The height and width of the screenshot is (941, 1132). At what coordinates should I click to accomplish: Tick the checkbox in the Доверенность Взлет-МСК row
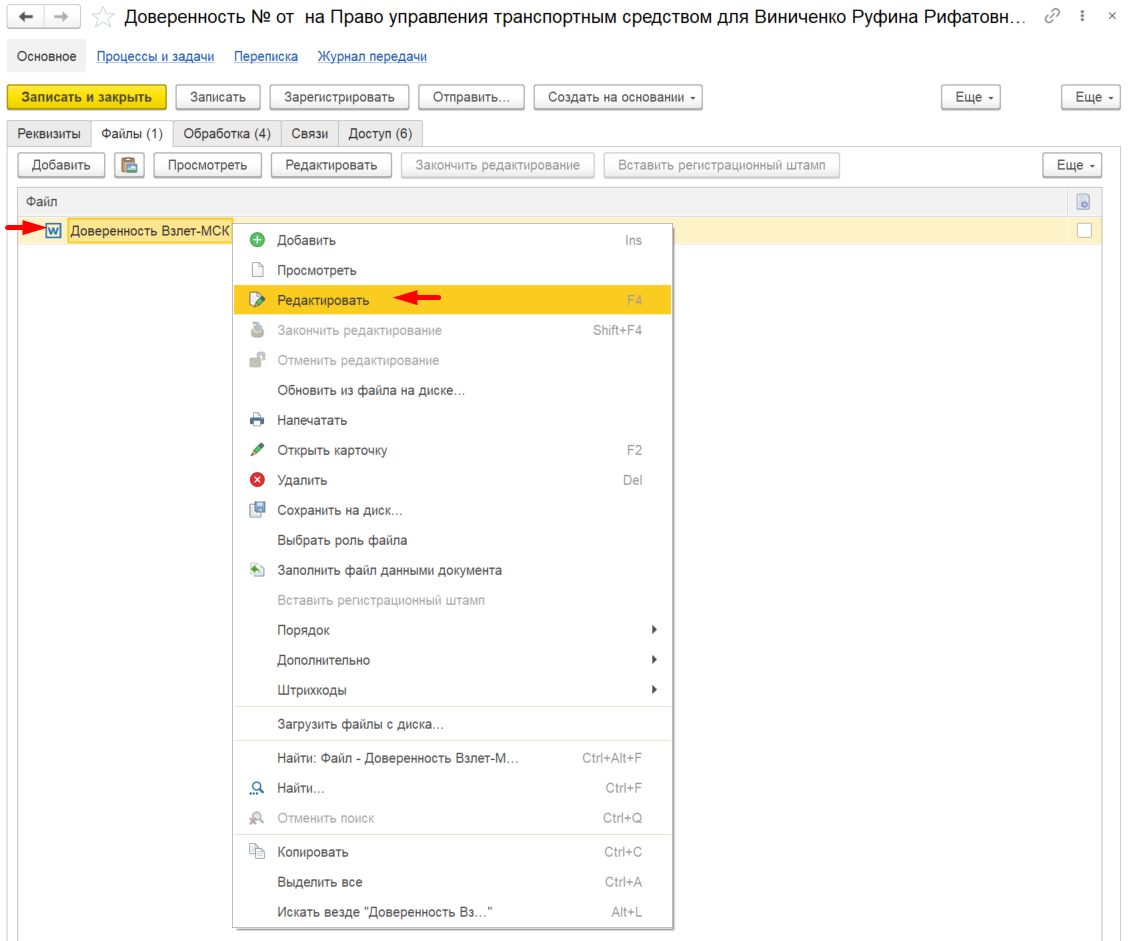coord(1084,230)
